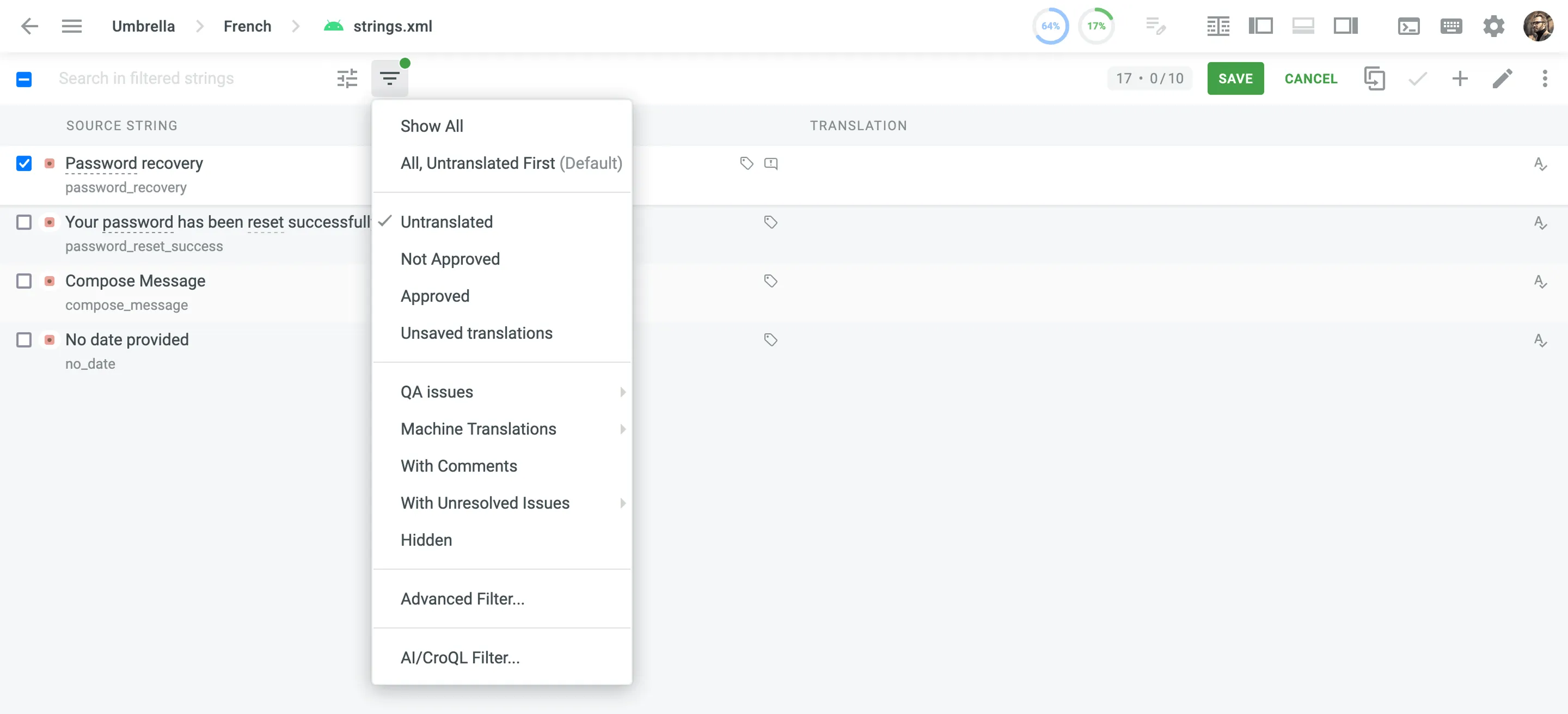Image resolution: width=1568 pixels, height=714 pixels.
Task: Click the 17% translation progress ring
Action: 1097,26
